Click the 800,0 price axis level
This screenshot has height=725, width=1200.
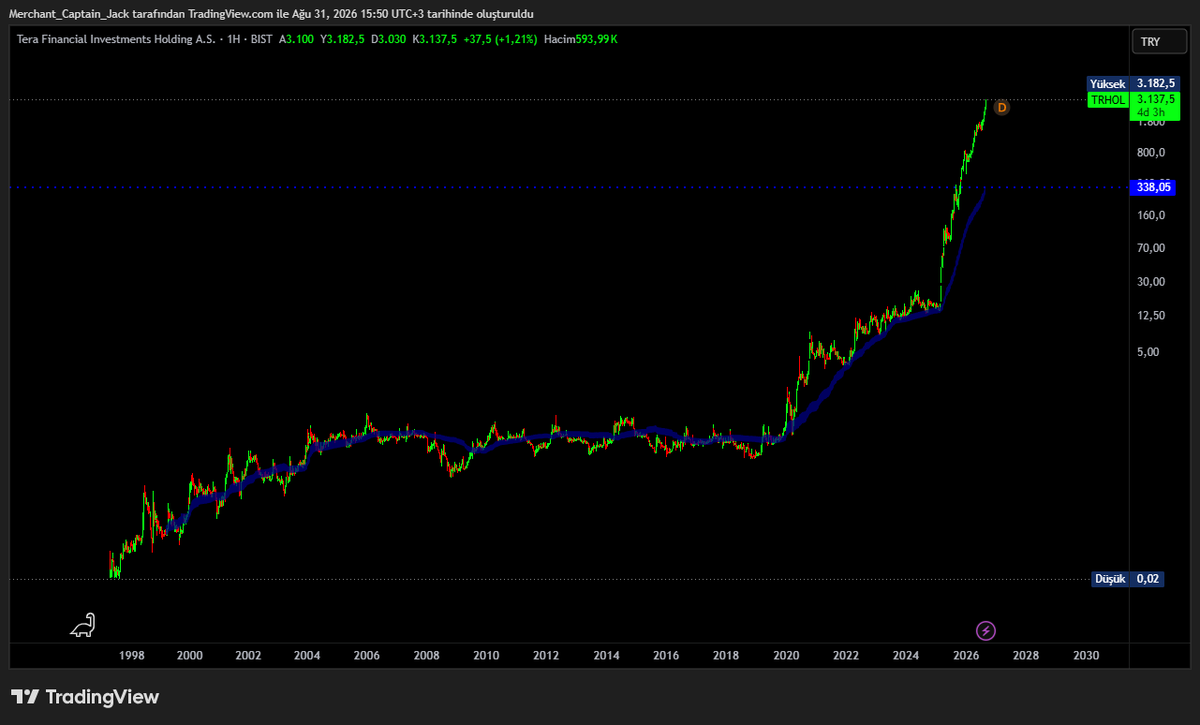[1150, 153]
